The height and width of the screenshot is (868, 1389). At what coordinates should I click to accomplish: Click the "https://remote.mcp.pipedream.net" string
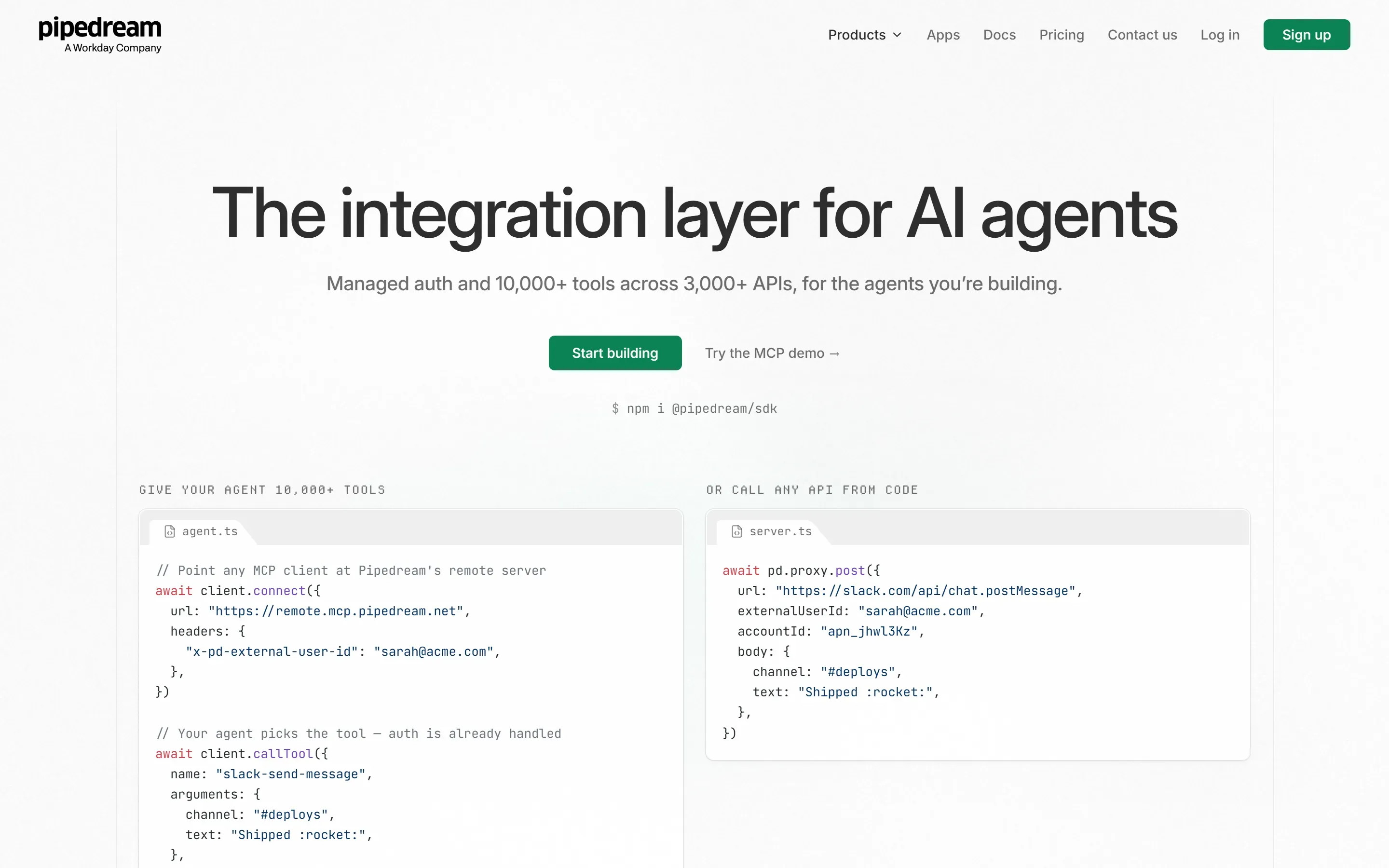336,611
